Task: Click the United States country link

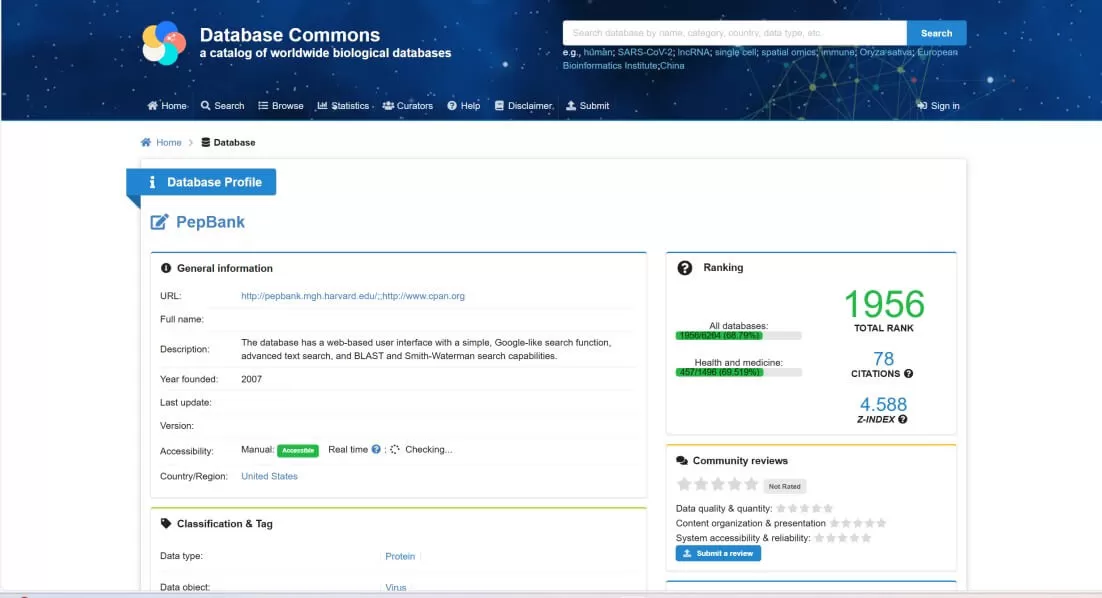Action: pos(269,476)
